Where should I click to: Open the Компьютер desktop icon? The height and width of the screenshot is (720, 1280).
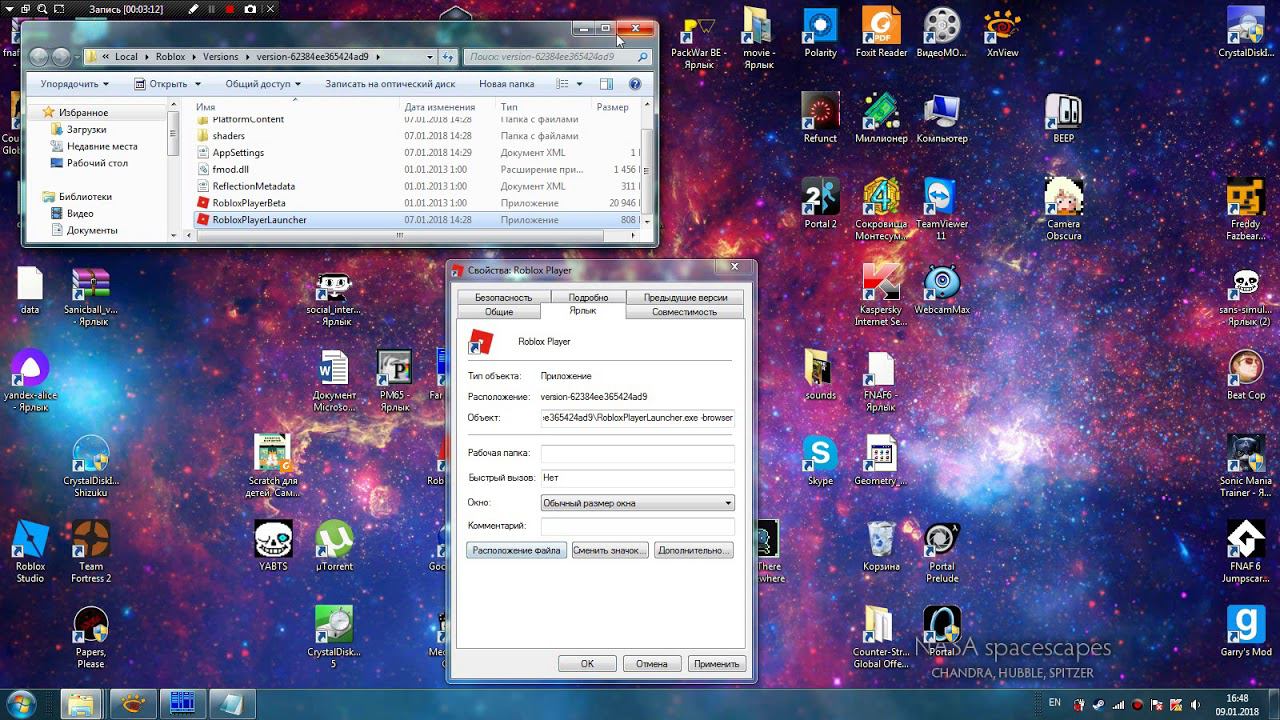pos(942,118)
